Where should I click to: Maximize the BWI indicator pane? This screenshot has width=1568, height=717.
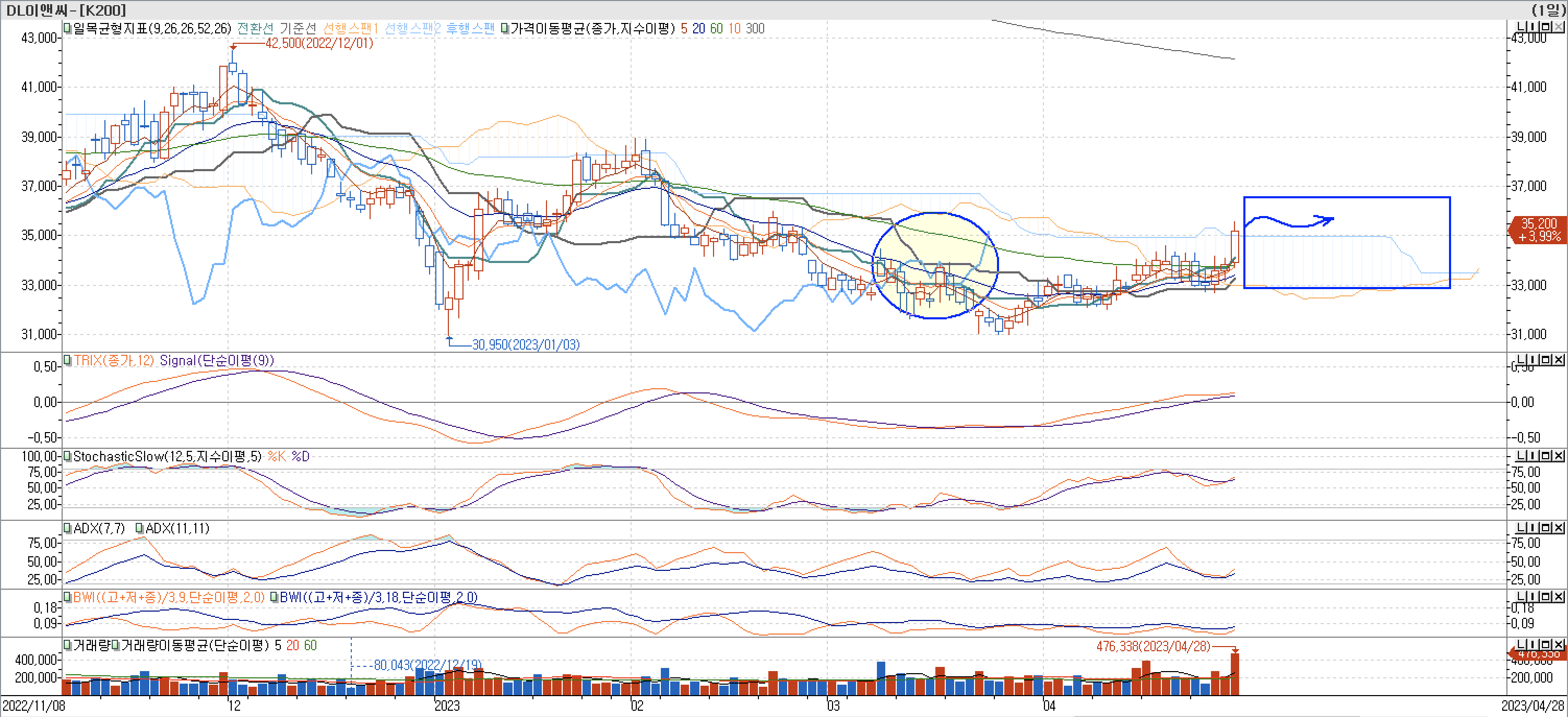(1546, 596)
